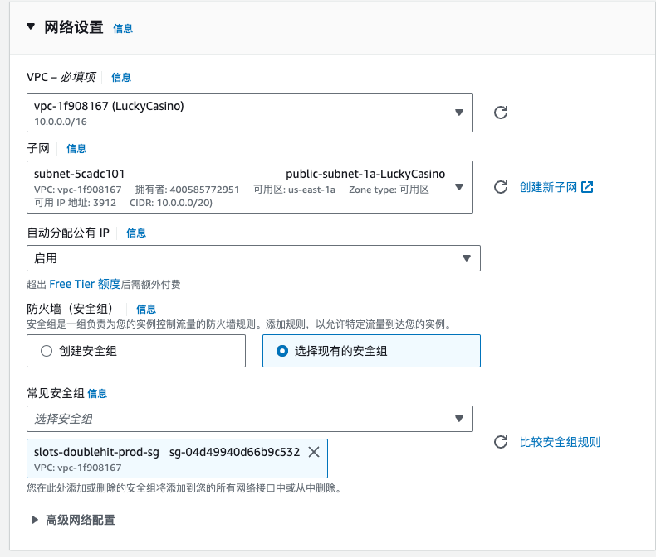Image resolution: width=656 pixels, height=557 pixels.
Task: Open 信息 link beside VPC label
Action: (121, 77)
